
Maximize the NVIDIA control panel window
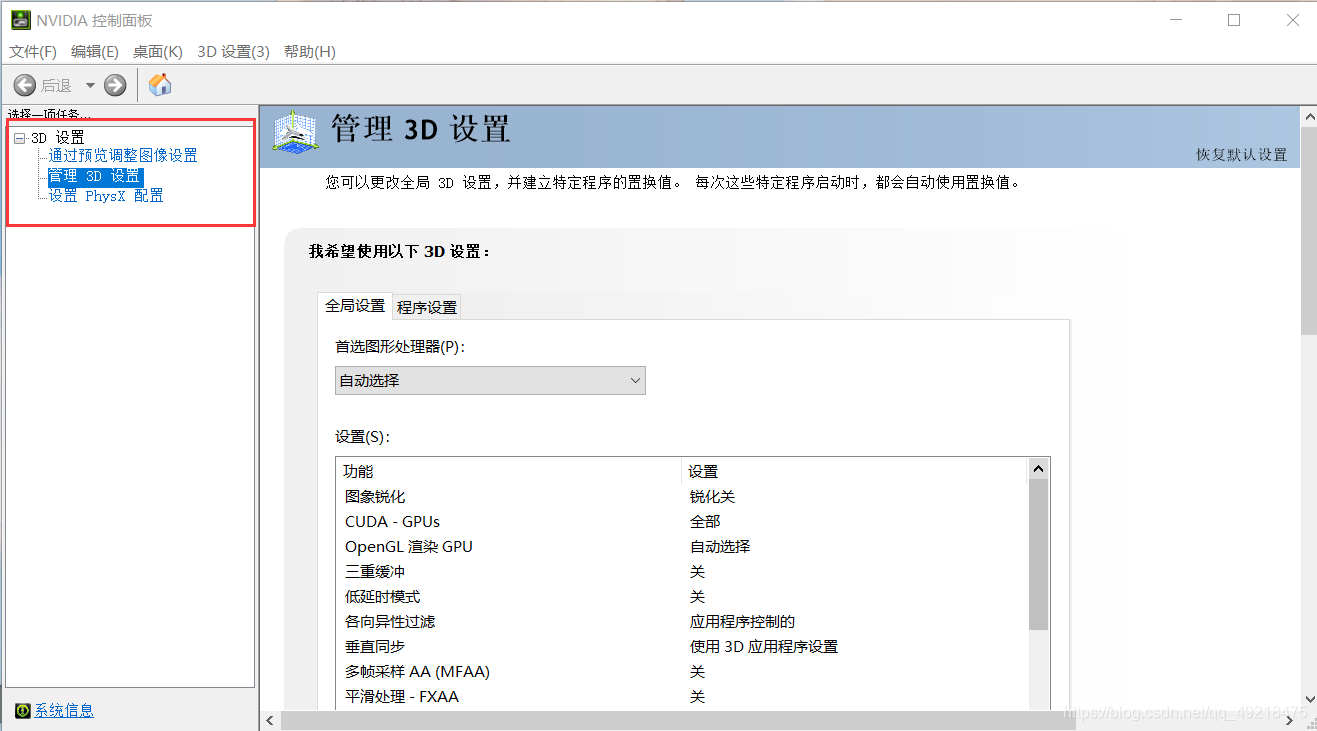tap(1234, 20)
